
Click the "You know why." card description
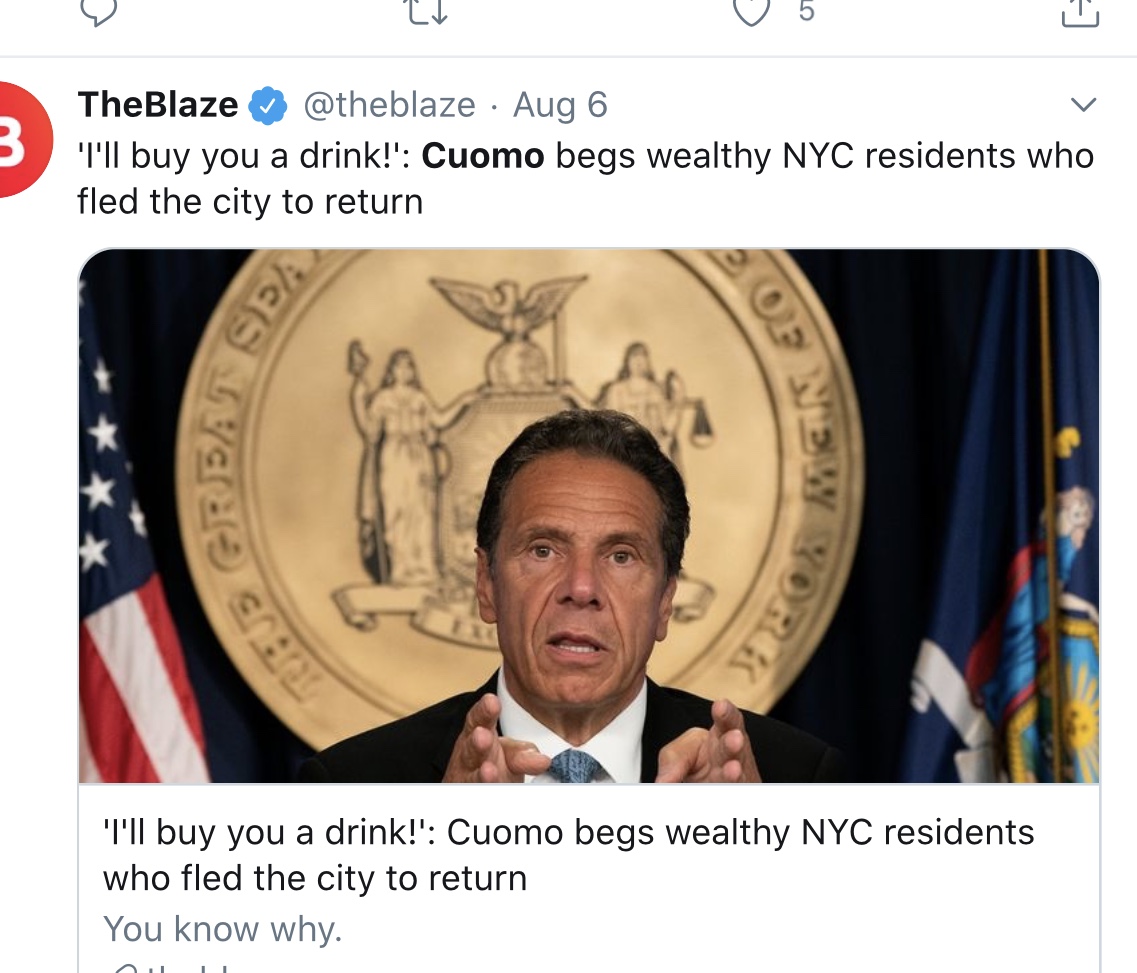coord(223,929)
